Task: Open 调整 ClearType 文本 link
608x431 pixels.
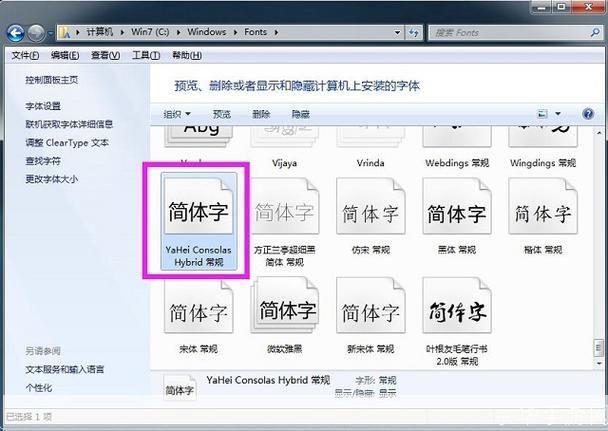Action: click(67, 143)
